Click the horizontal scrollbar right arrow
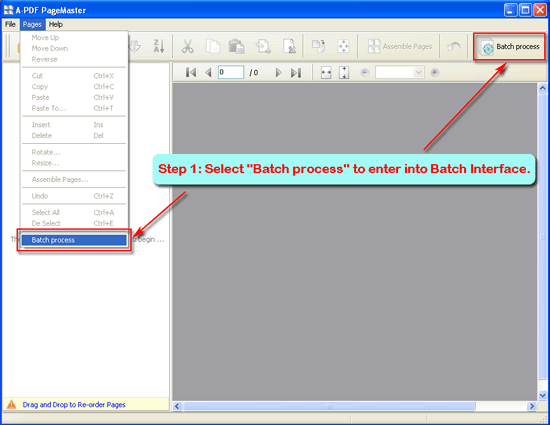Viewport: 550px width, 425px height. point(532,406)
